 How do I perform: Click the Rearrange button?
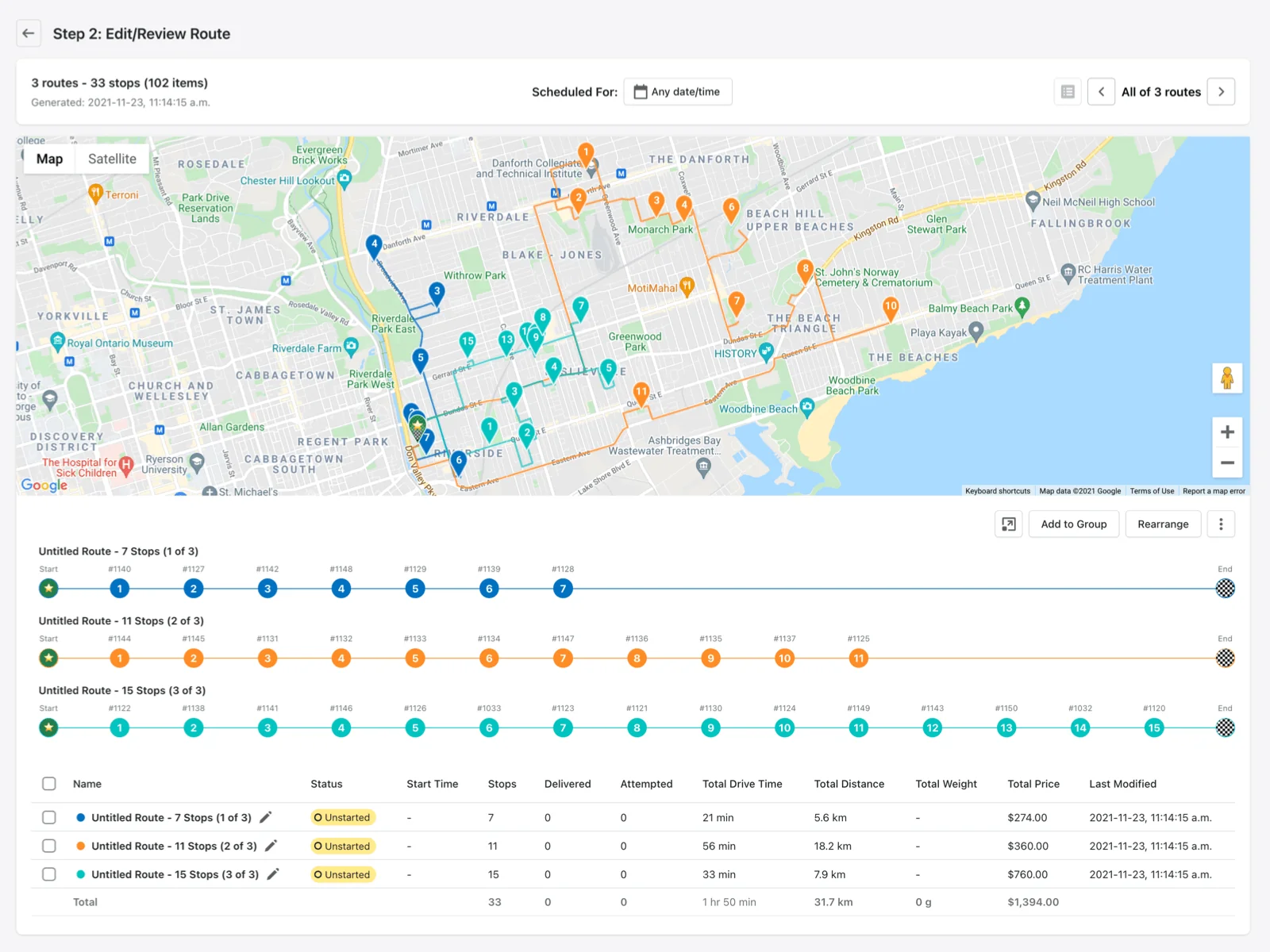(x=1163, y=524)
